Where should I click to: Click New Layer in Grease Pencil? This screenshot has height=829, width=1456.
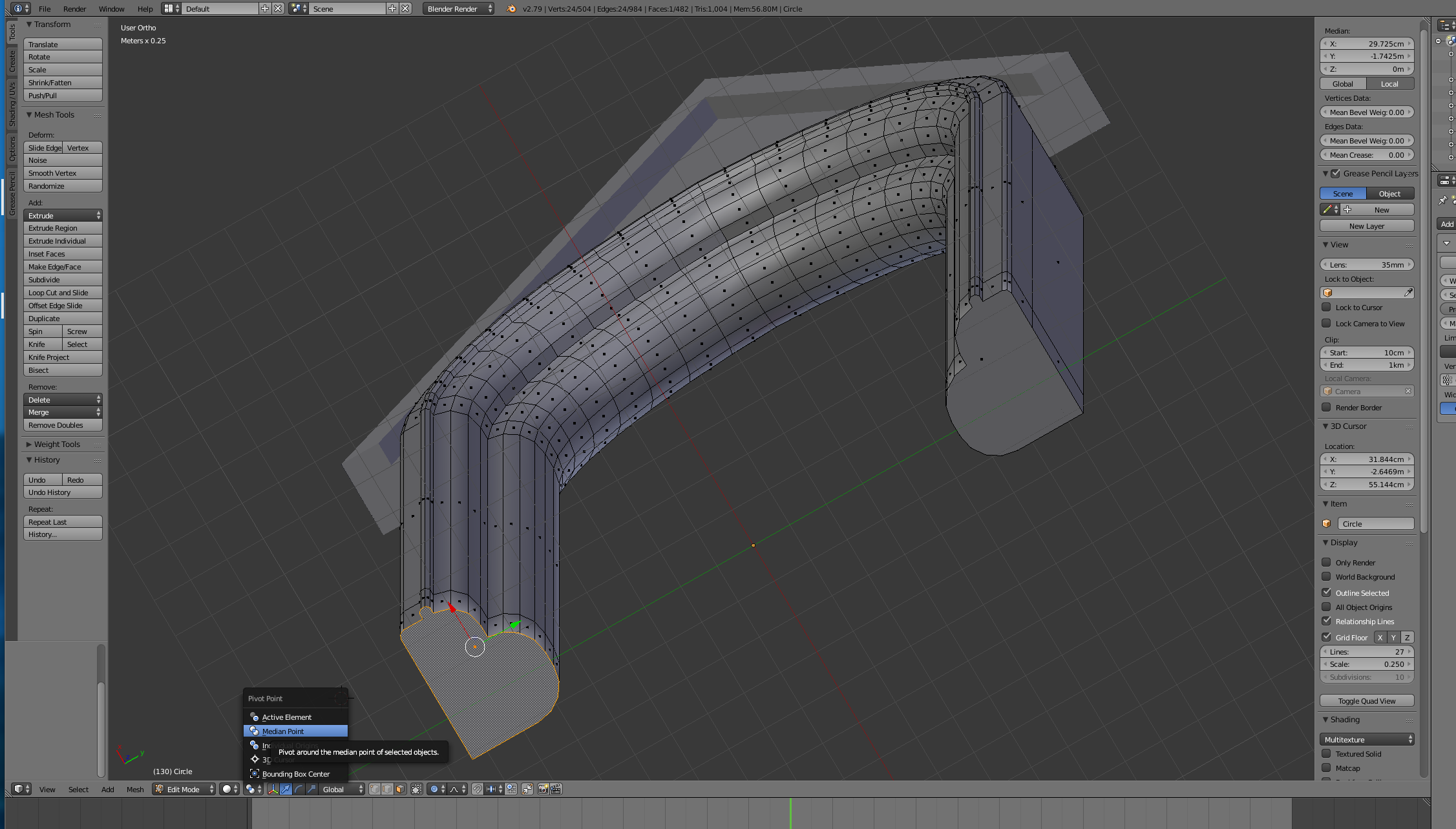tap(1367, 226)
